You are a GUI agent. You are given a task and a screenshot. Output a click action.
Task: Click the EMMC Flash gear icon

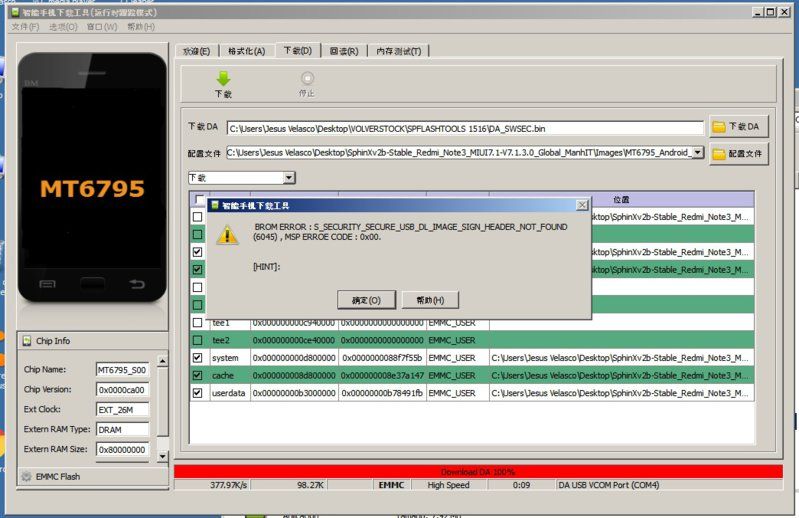26,477
